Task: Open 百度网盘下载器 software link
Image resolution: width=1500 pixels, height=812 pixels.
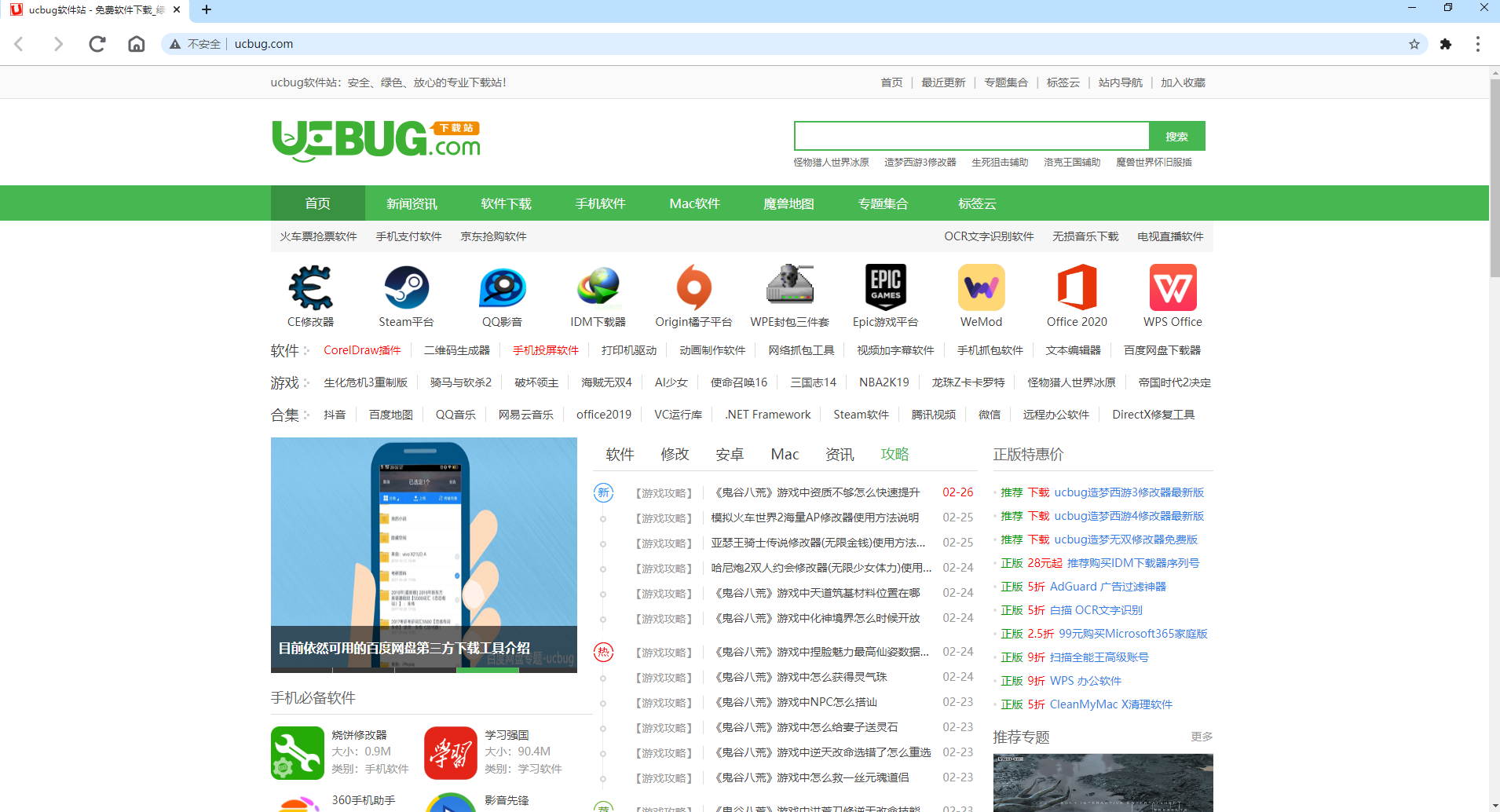Action: pos(1162,350)
